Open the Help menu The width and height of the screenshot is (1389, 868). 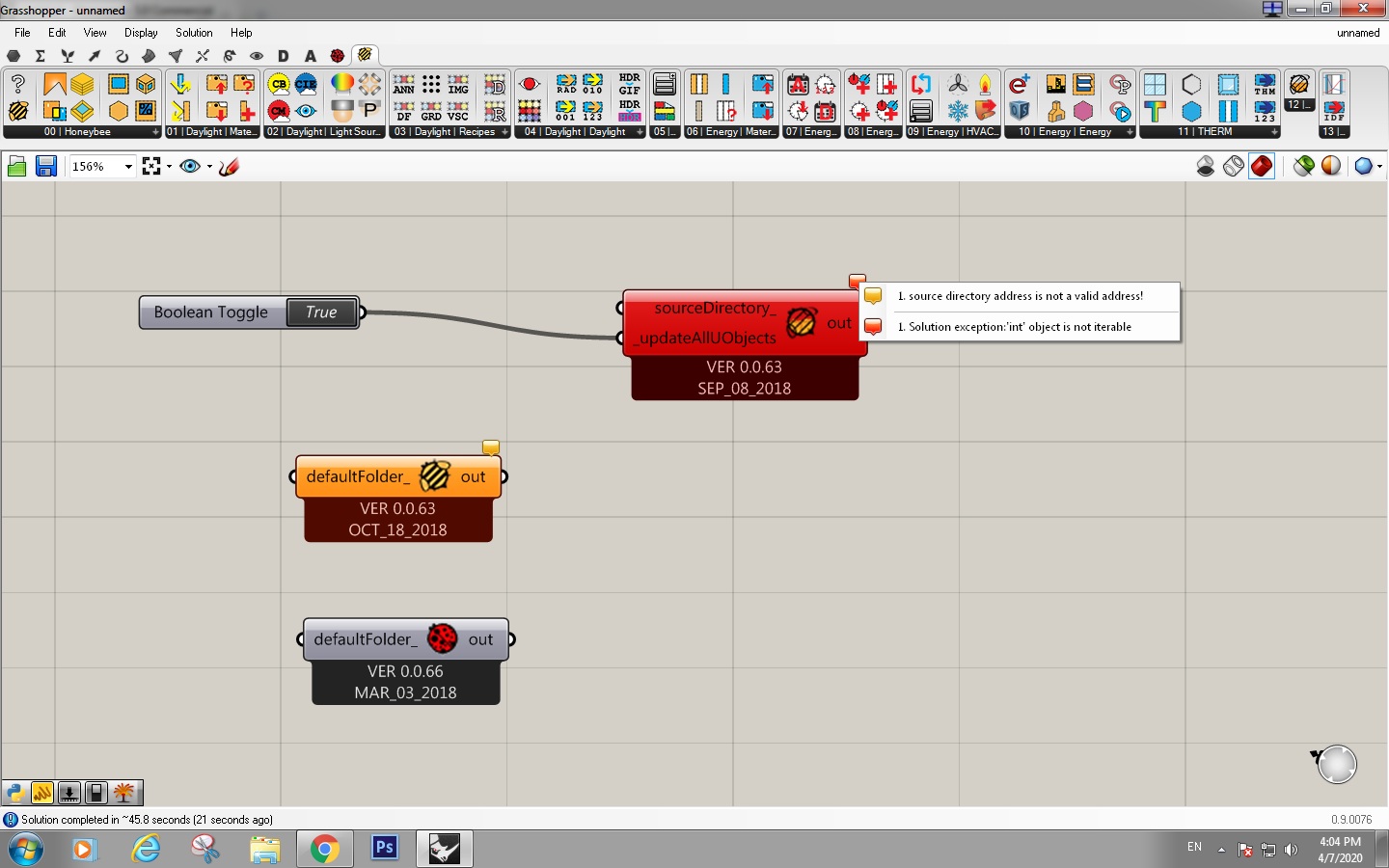(x=241, y=33)
